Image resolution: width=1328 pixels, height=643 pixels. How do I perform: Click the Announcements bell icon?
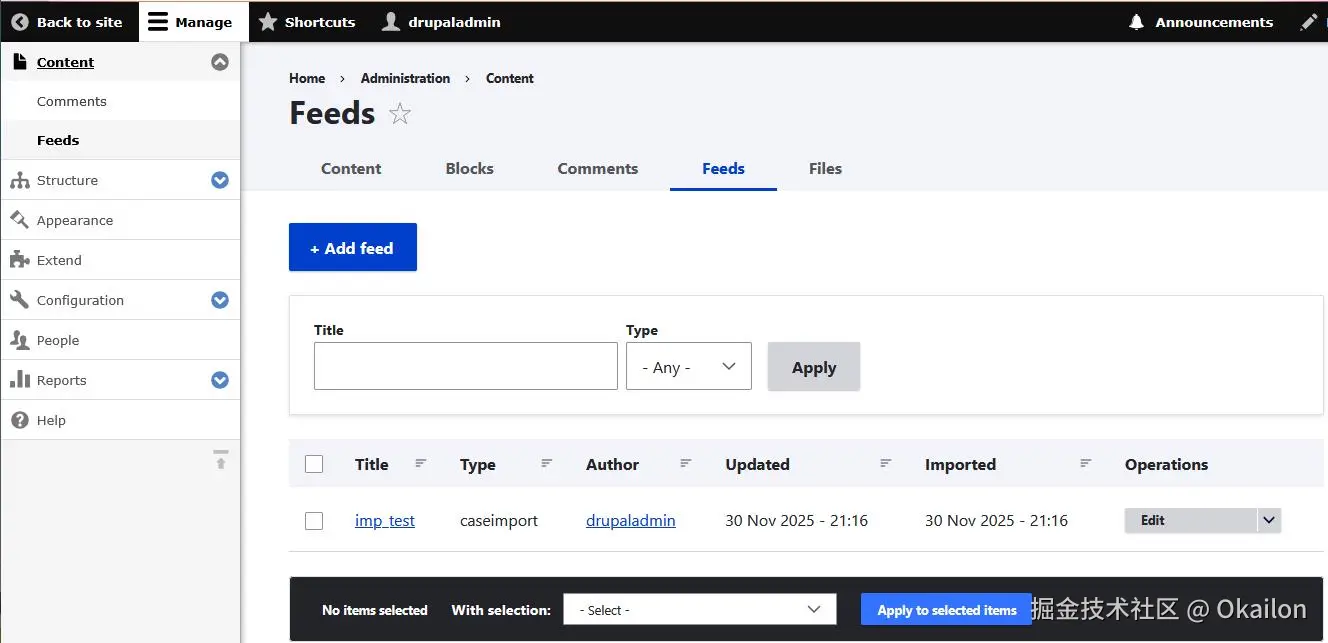[x=1136, y=22]
